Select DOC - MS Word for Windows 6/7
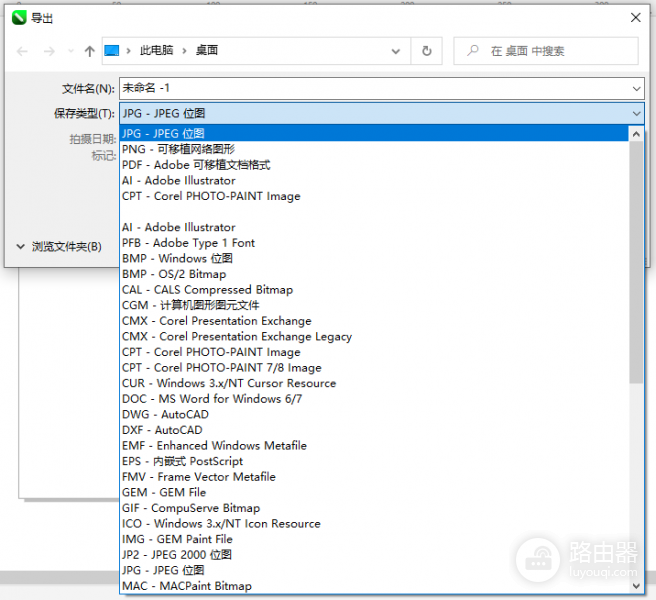Screen dimensions: 656x600 [x=374, y=399]
